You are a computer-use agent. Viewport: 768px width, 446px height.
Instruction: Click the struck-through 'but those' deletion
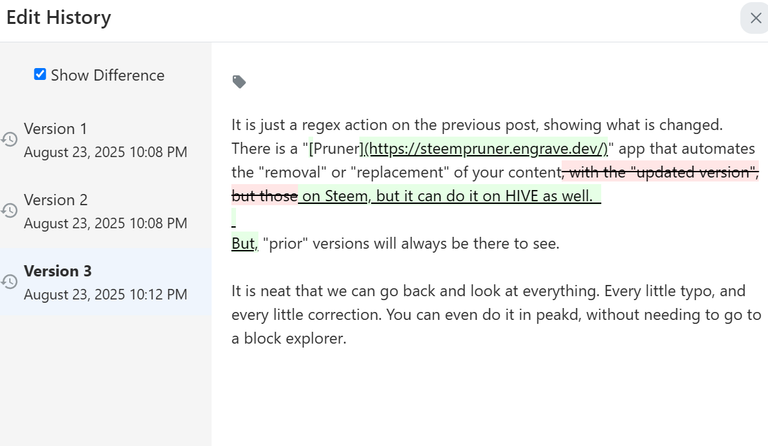(x=264, y=196)
